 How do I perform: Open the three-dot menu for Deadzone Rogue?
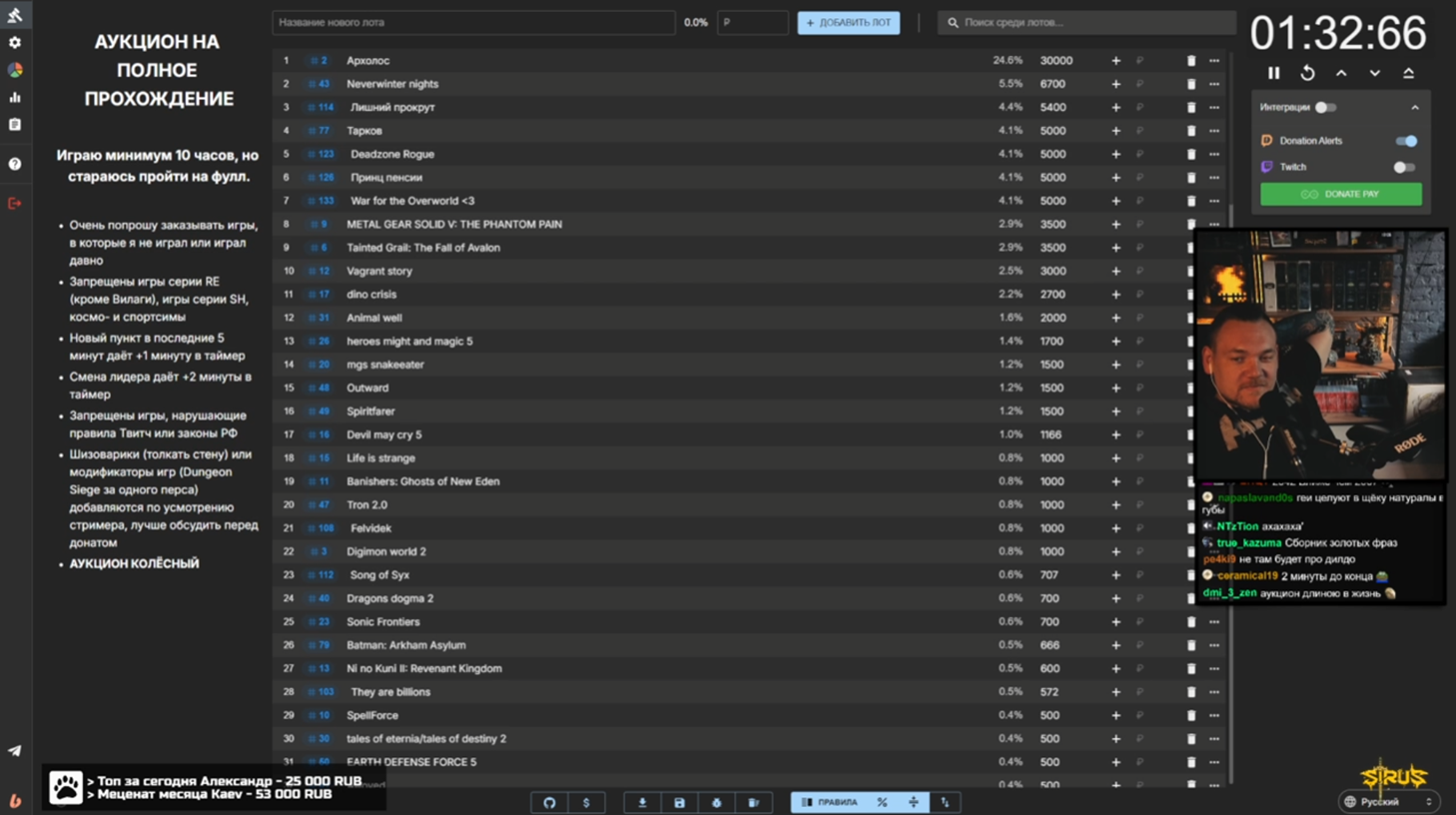point(1214,154)
